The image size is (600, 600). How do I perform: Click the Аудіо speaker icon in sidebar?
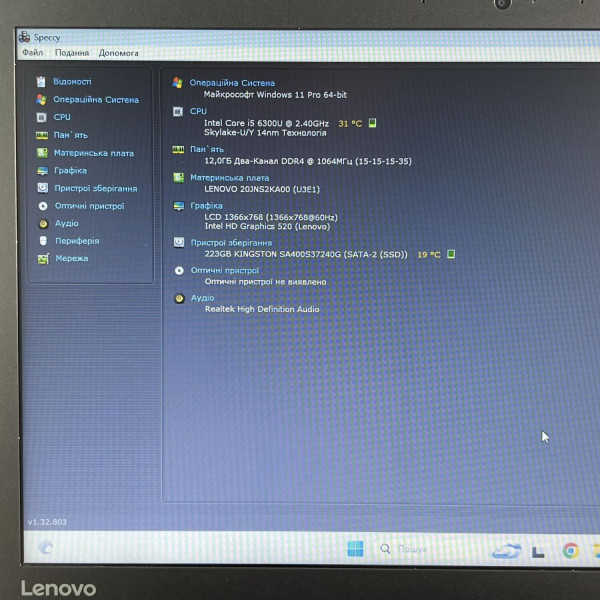[43, 223]
